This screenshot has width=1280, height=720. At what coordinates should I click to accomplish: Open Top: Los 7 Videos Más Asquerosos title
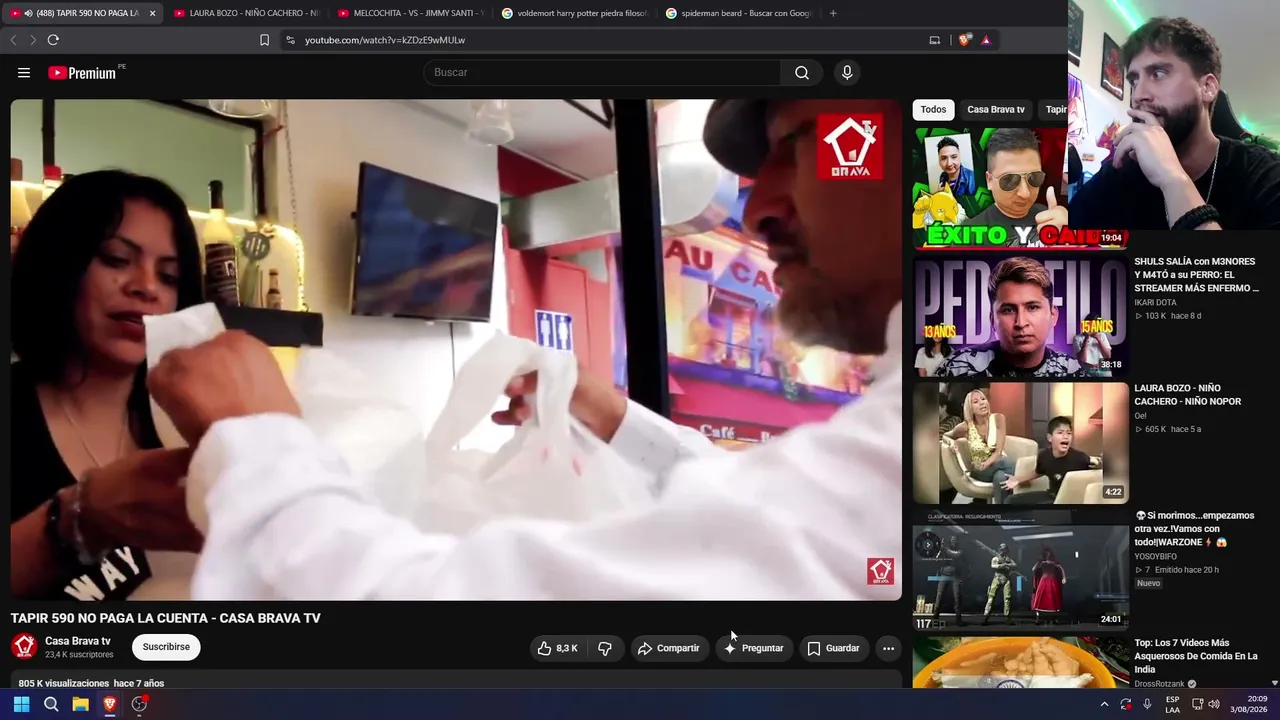pyautogui.click(x=1196, y=656)
